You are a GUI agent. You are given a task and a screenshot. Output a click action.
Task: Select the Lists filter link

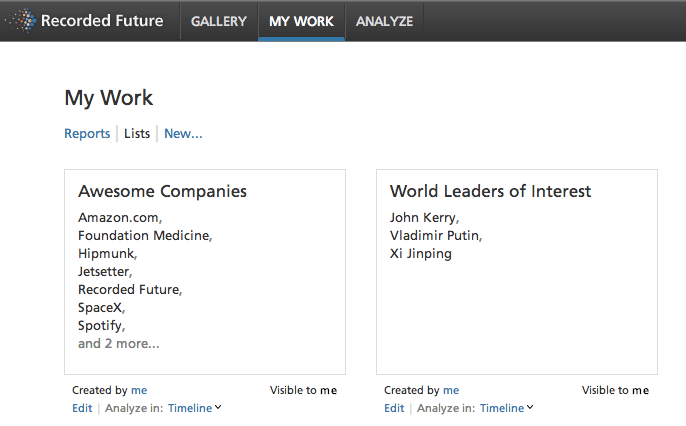[137, 134]
